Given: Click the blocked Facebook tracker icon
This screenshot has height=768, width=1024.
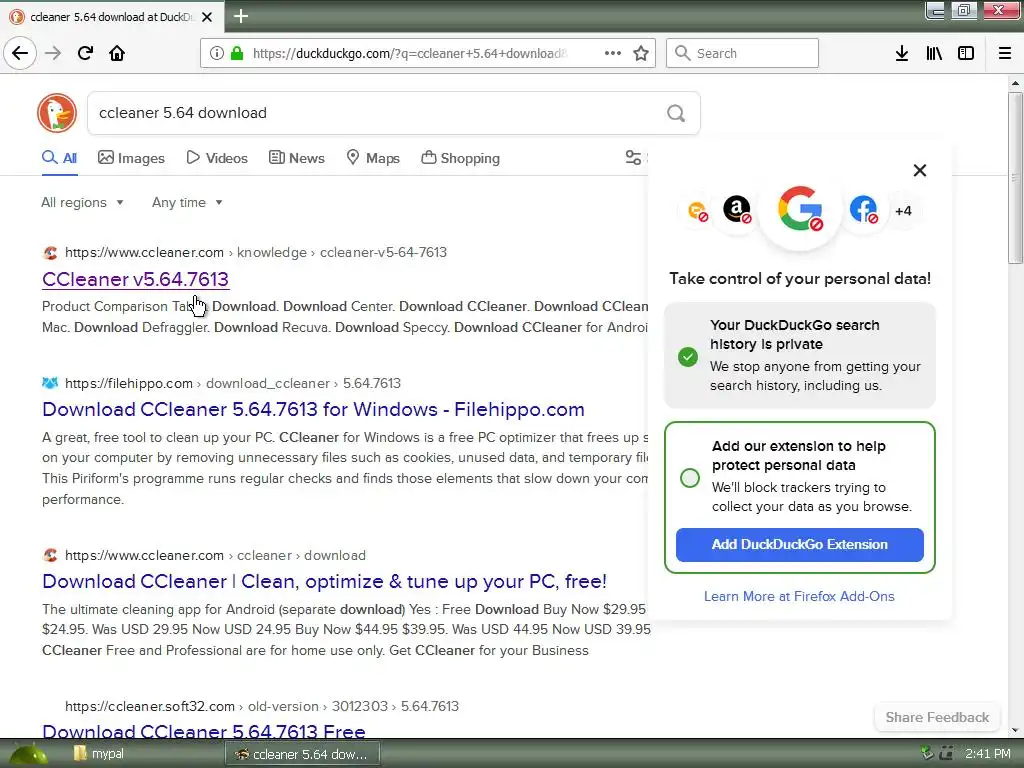Looking at the screenshot, I should pyautogui.click(x=863, y=210).
